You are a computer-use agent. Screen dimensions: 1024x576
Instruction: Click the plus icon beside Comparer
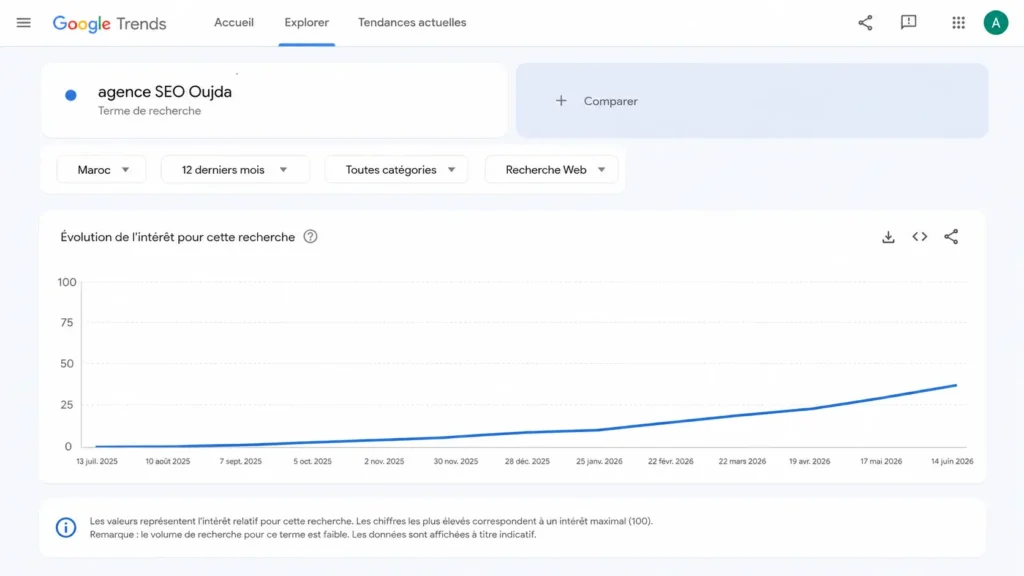[x=561, y=101]
